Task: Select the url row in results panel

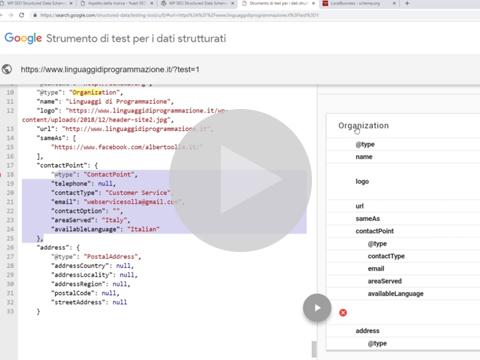Action: click(x=403, y=206)
